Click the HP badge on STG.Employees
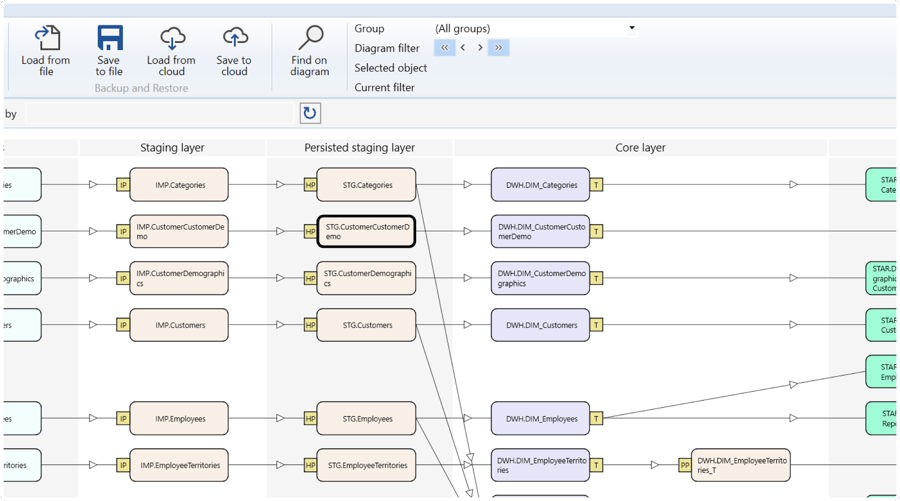 310,418
